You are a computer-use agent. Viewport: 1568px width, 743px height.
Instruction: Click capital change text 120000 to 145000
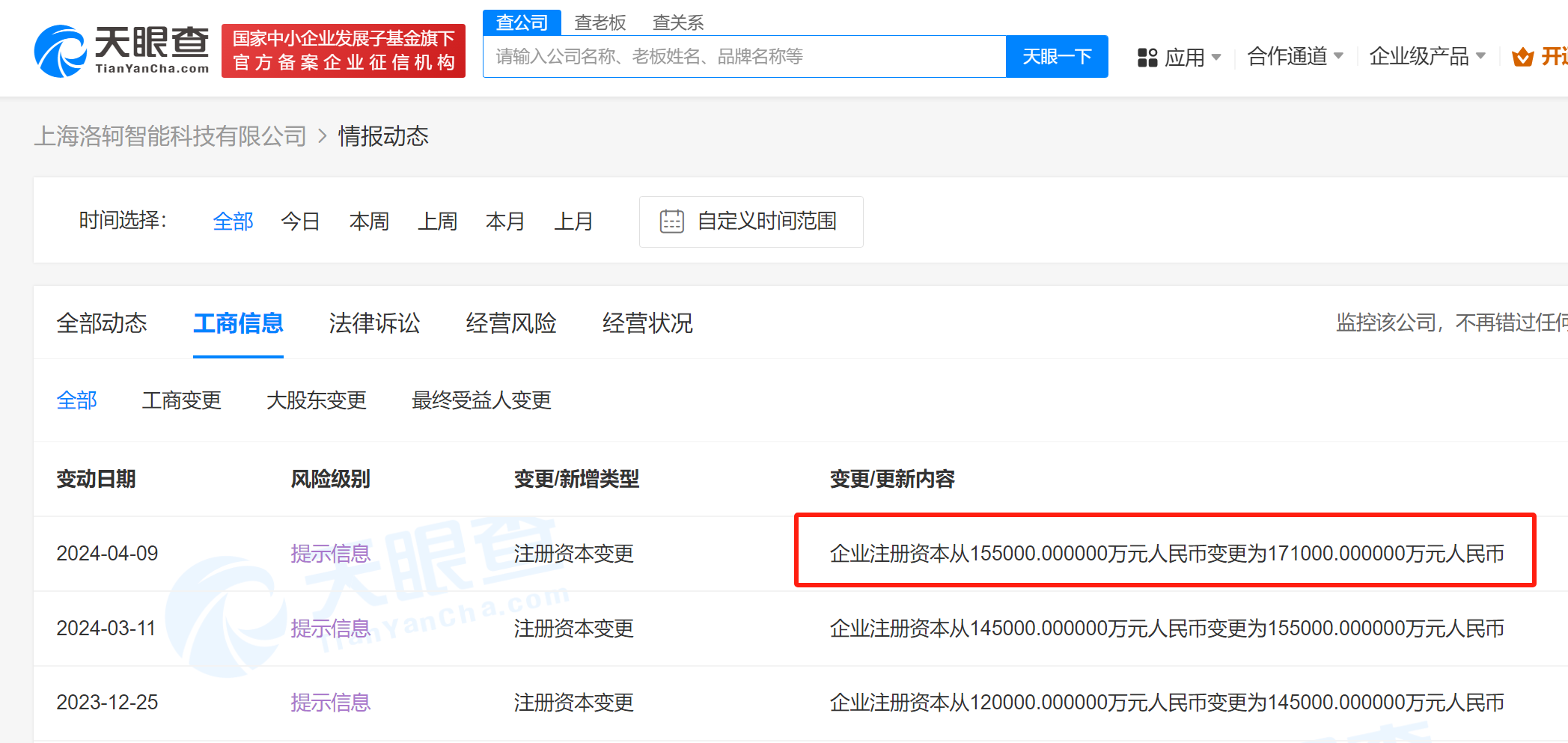[x=1167, y=703]
